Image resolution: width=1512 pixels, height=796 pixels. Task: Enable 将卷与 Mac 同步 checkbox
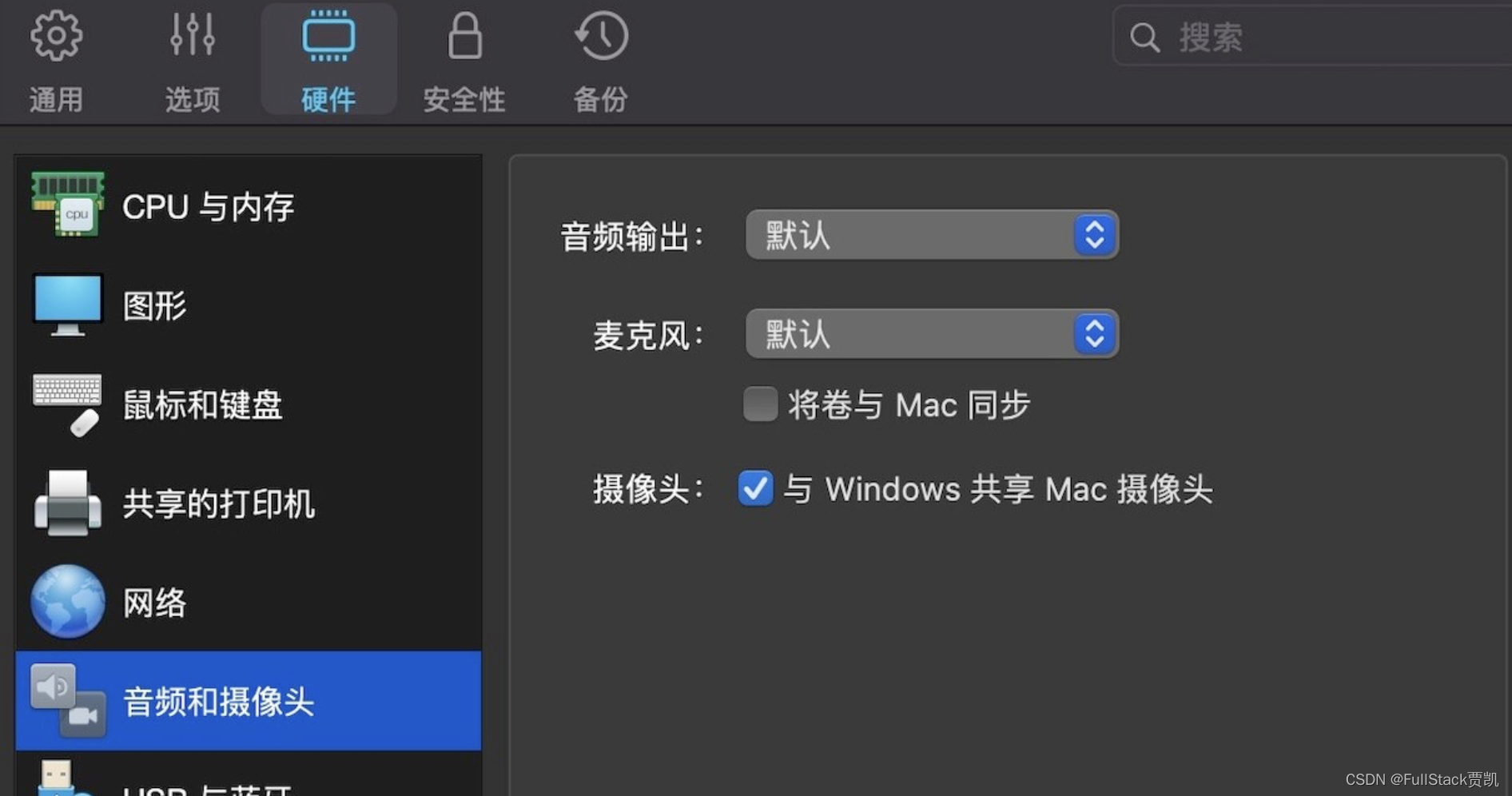coord(760,404)
